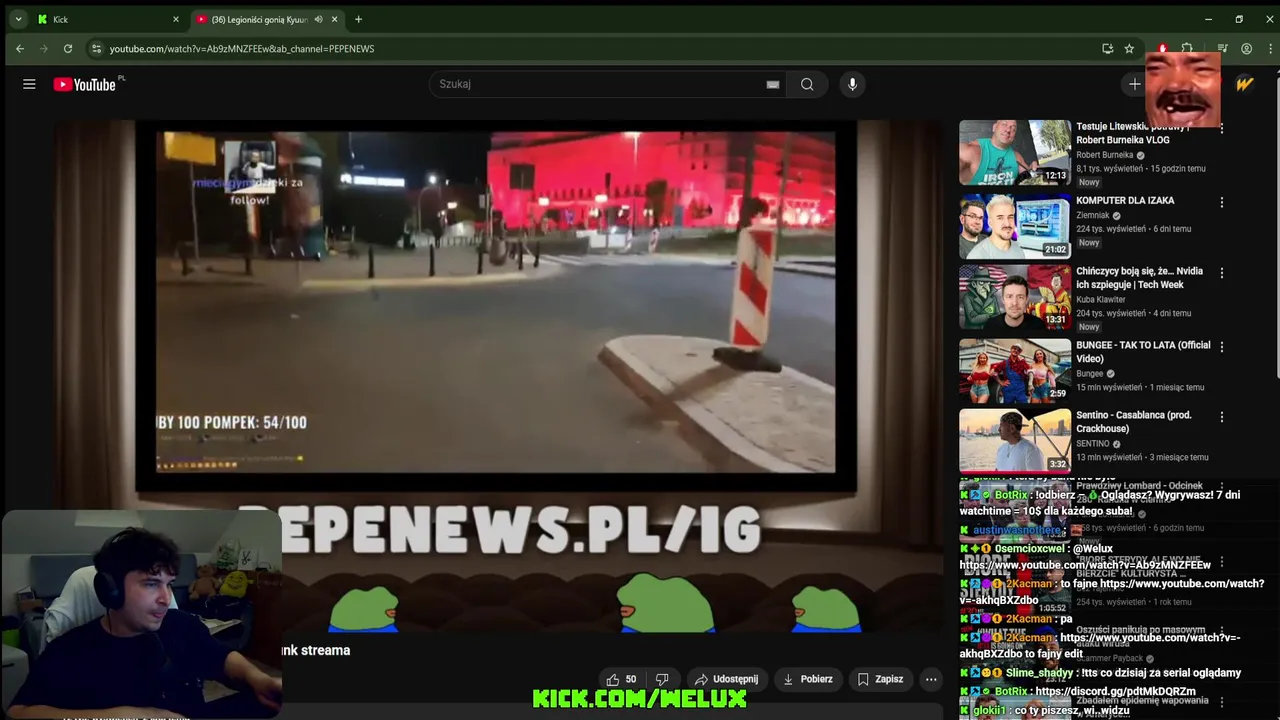Close the Kick tab
This screenshot has height=720, width=1280.
(176, 19)
